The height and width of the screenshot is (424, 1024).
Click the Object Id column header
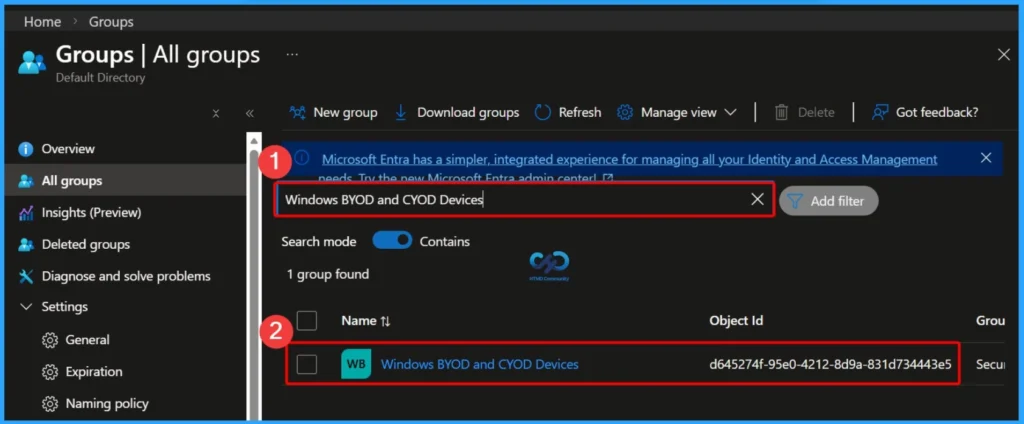point(736,321)
